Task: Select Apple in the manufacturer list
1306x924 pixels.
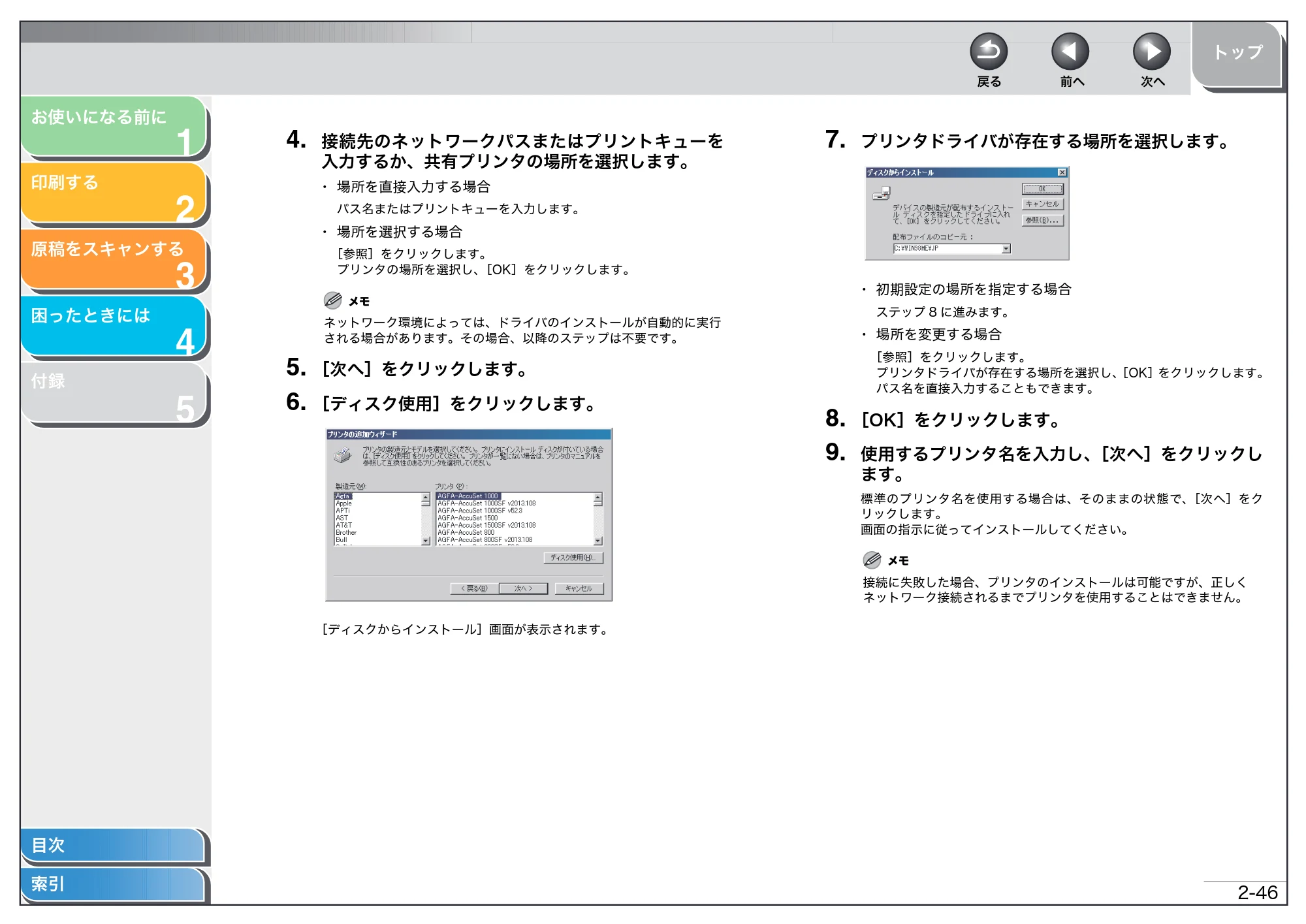Action: (x=344, y=503)
